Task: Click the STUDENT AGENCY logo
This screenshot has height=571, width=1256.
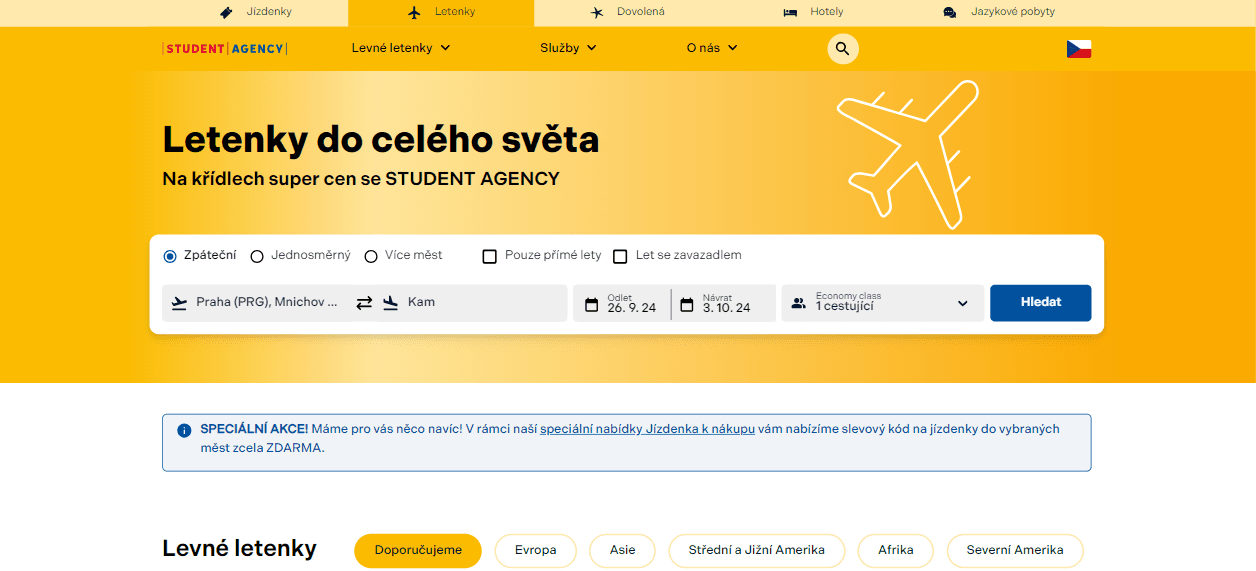Action: coord(225,48)
